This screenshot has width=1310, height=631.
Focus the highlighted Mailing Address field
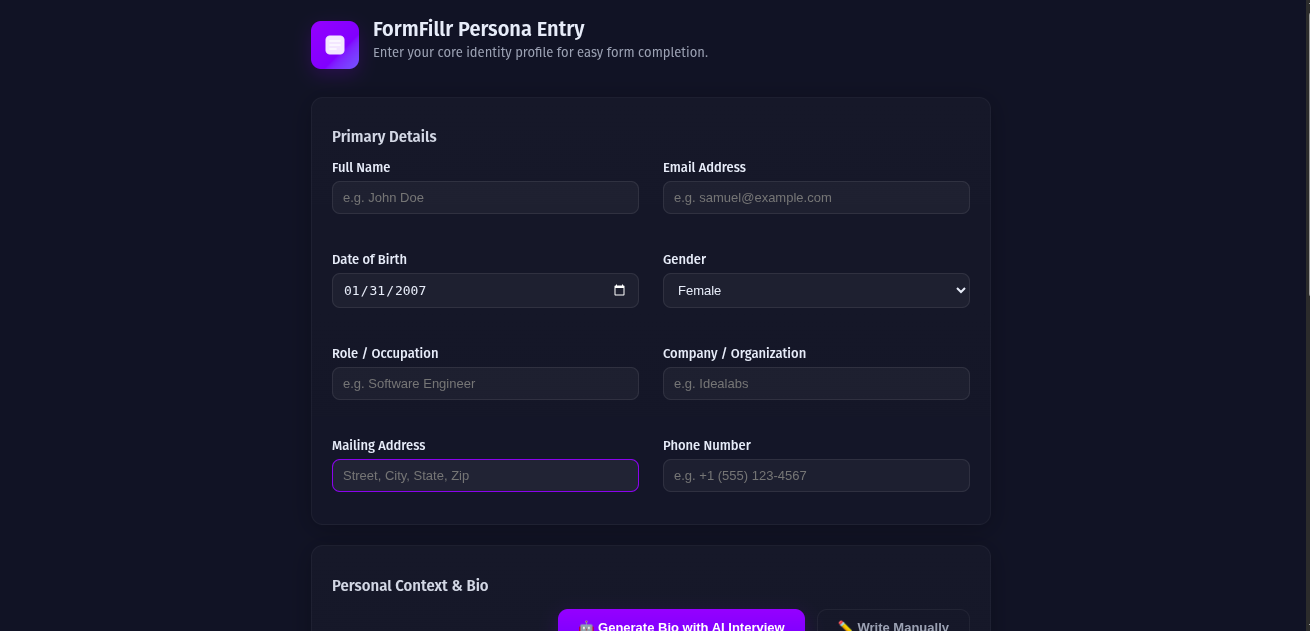click(x=485, y=475)
